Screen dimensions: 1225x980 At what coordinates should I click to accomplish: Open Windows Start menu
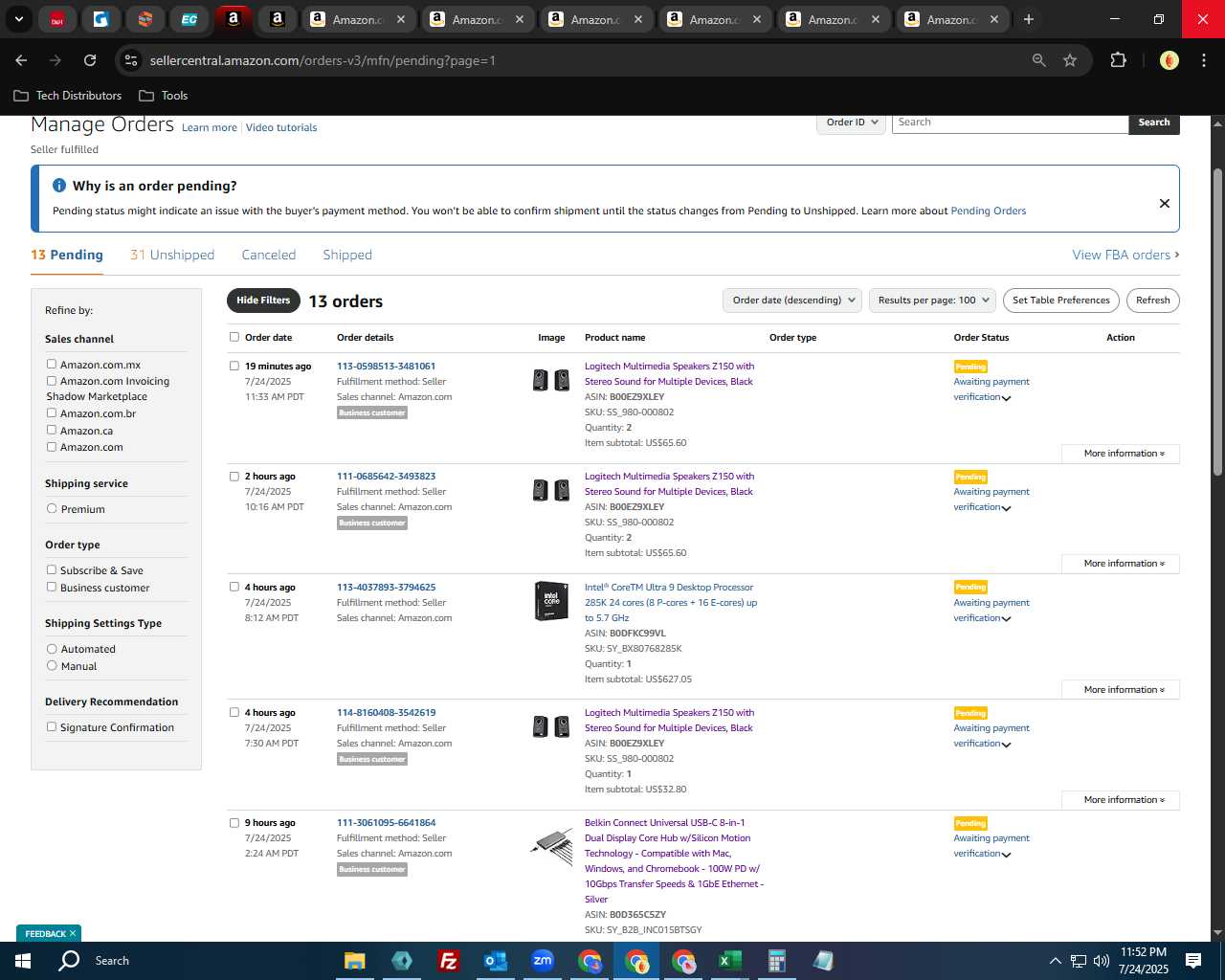(23, 961)
